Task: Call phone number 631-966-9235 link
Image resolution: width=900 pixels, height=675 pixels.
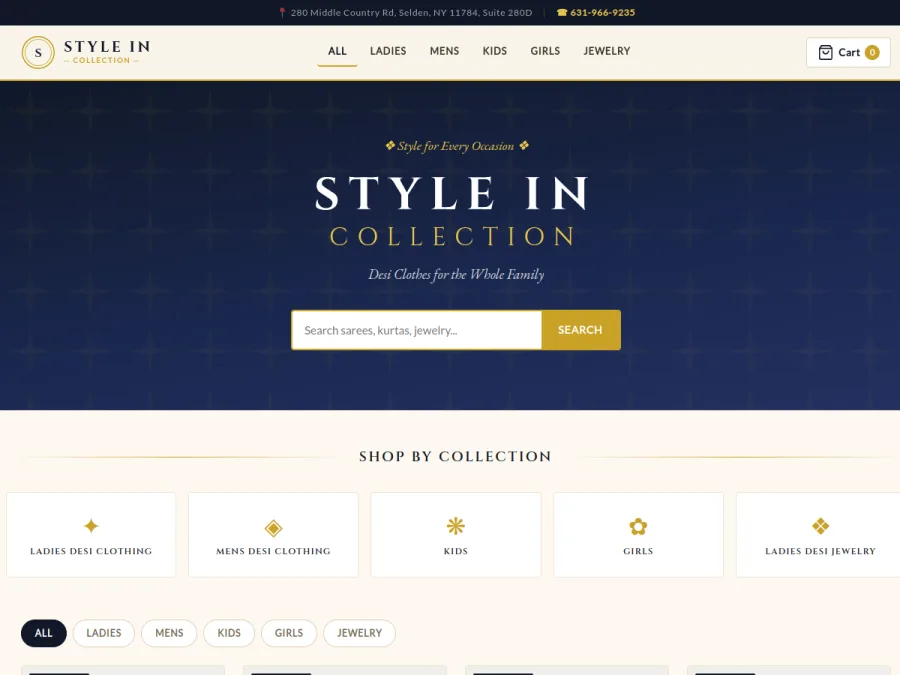Action: pos(602,13)
